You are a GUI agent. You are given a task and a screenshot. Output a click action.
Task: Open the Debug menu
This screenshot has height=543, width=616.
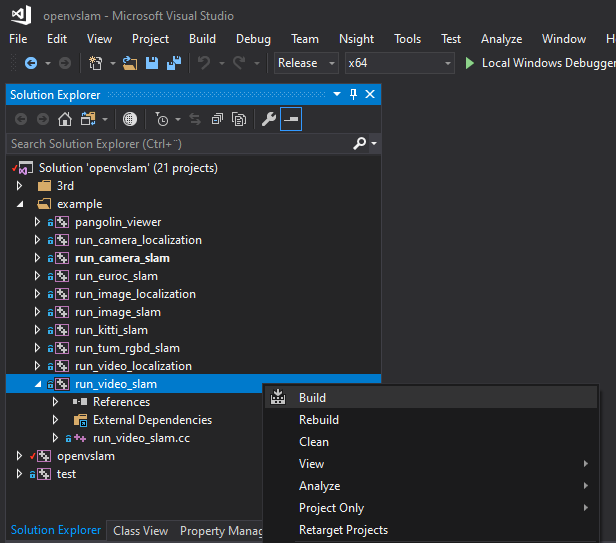tap(253, 39)
